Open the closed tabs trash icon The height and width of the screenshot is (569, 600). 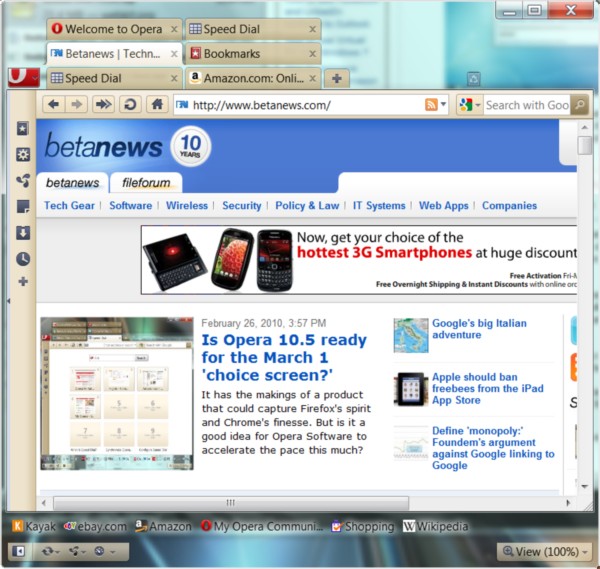(474, 79)
